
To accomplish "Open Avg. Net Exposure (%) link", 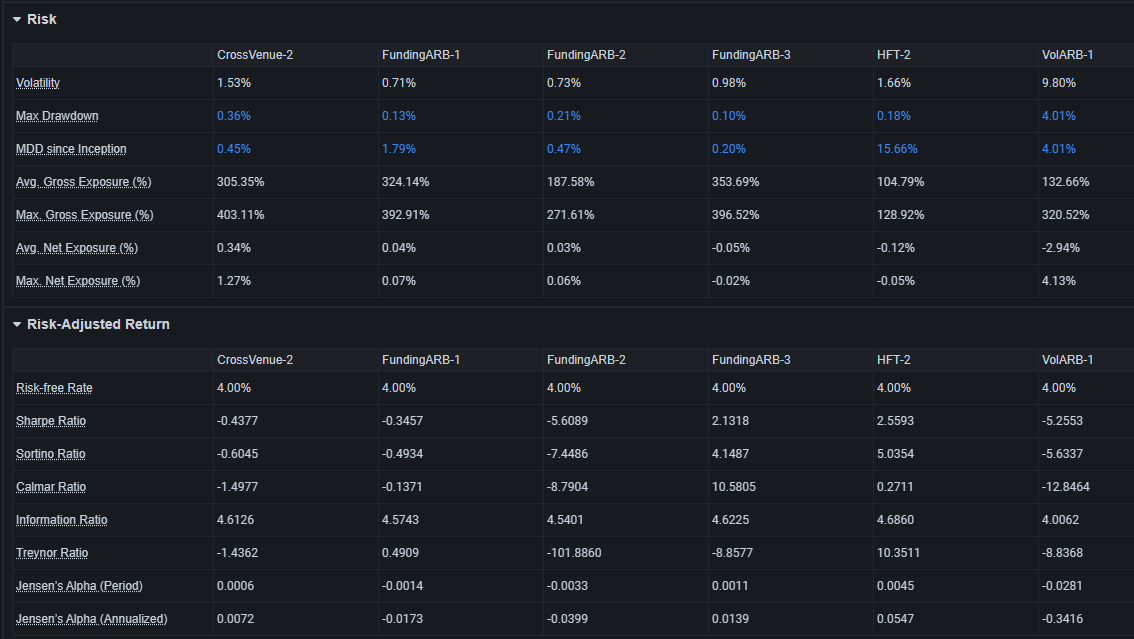I will click(77, 248).
